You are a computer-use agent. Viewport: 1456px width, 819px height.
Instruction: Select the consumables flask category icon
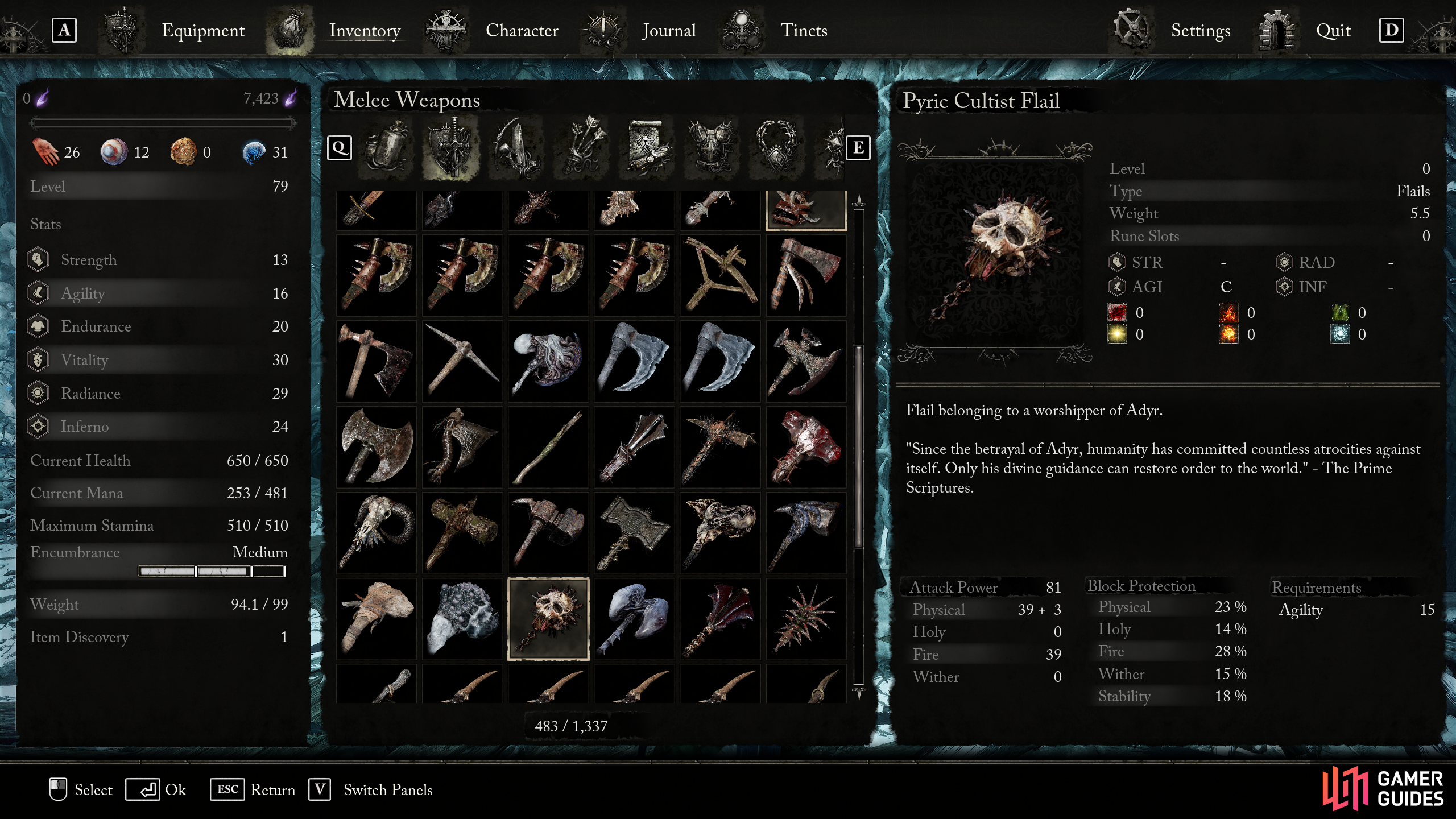(x=386, y=148)
